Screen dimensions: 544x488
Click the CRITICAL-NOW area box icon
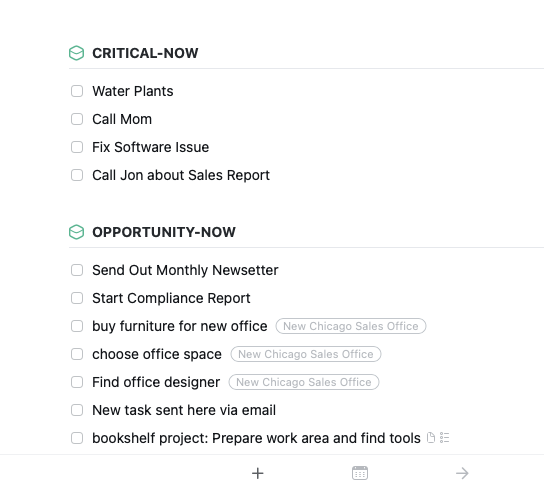point(76,53)
